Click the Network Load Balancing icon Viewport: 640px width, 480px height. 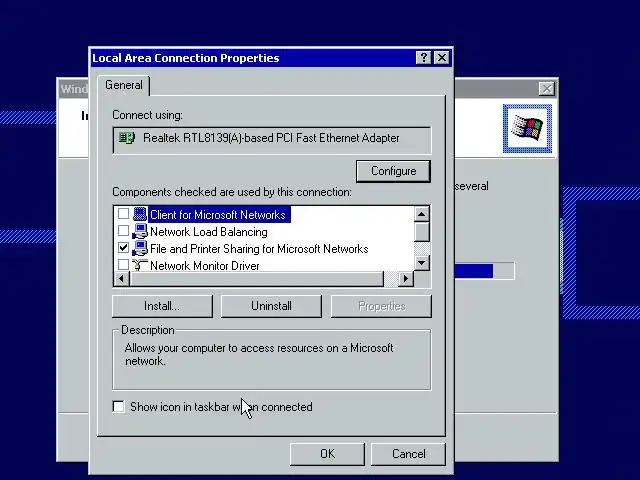pos(140,231)
